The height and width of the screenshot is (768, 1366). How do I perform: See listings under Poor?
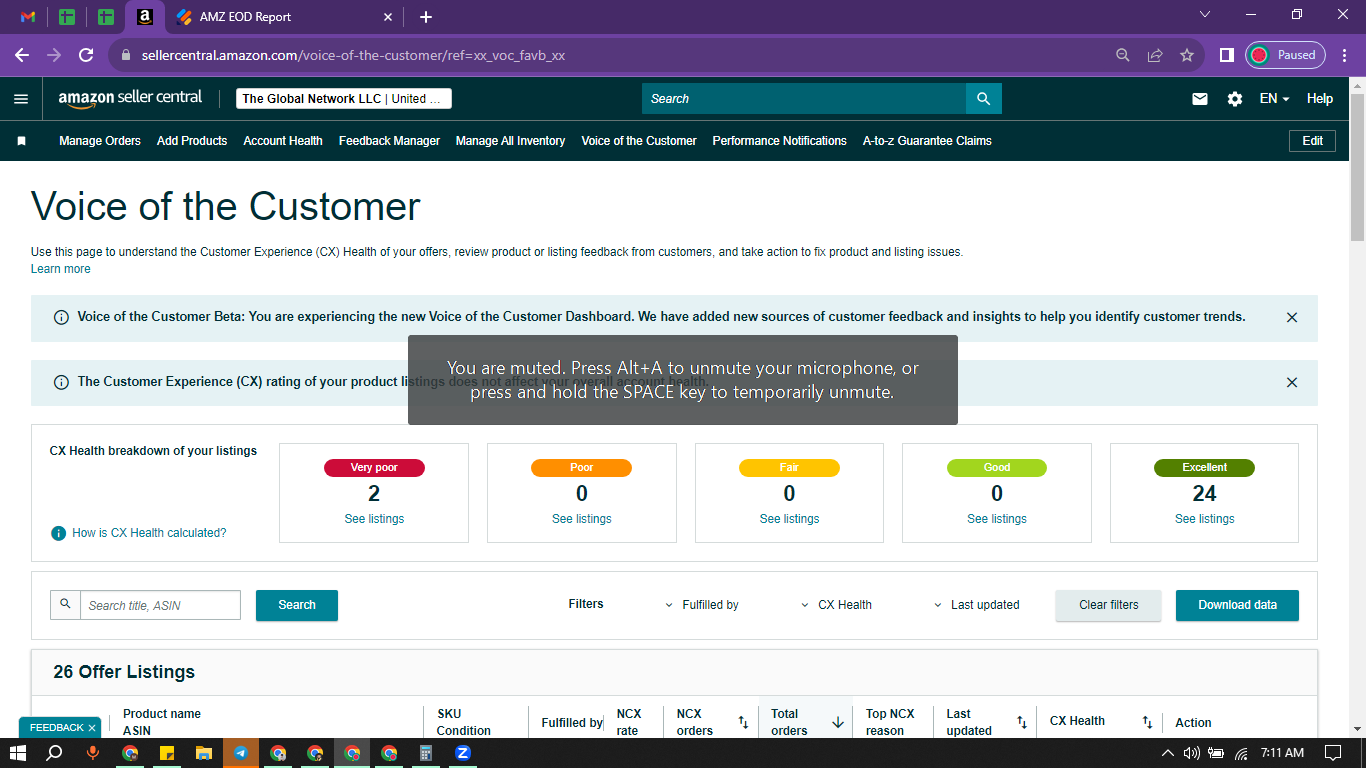pyautogui.click(x=582, y=519)
